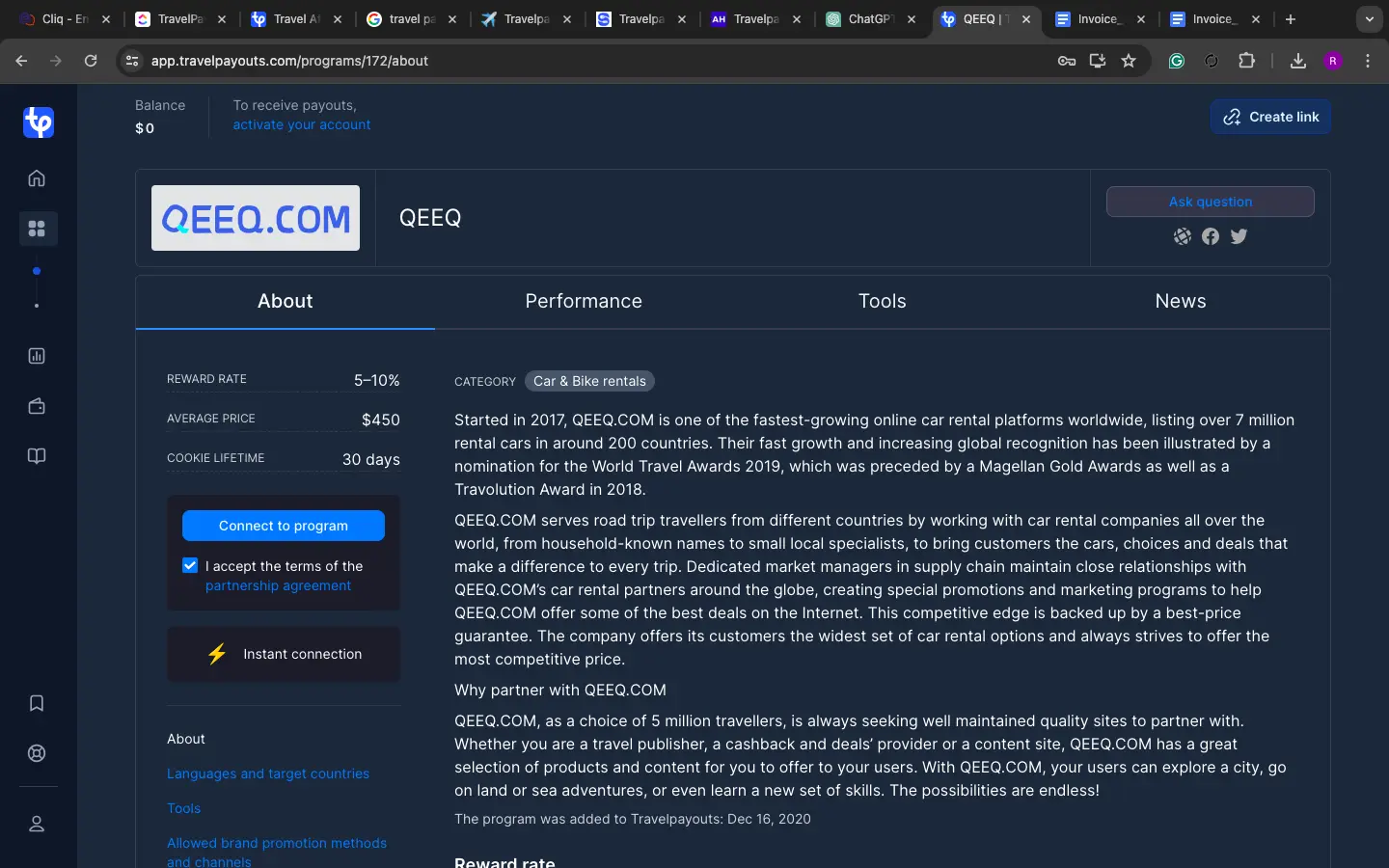
Task: Toggle the accept terms checkbox
Action: coord(190,566)
